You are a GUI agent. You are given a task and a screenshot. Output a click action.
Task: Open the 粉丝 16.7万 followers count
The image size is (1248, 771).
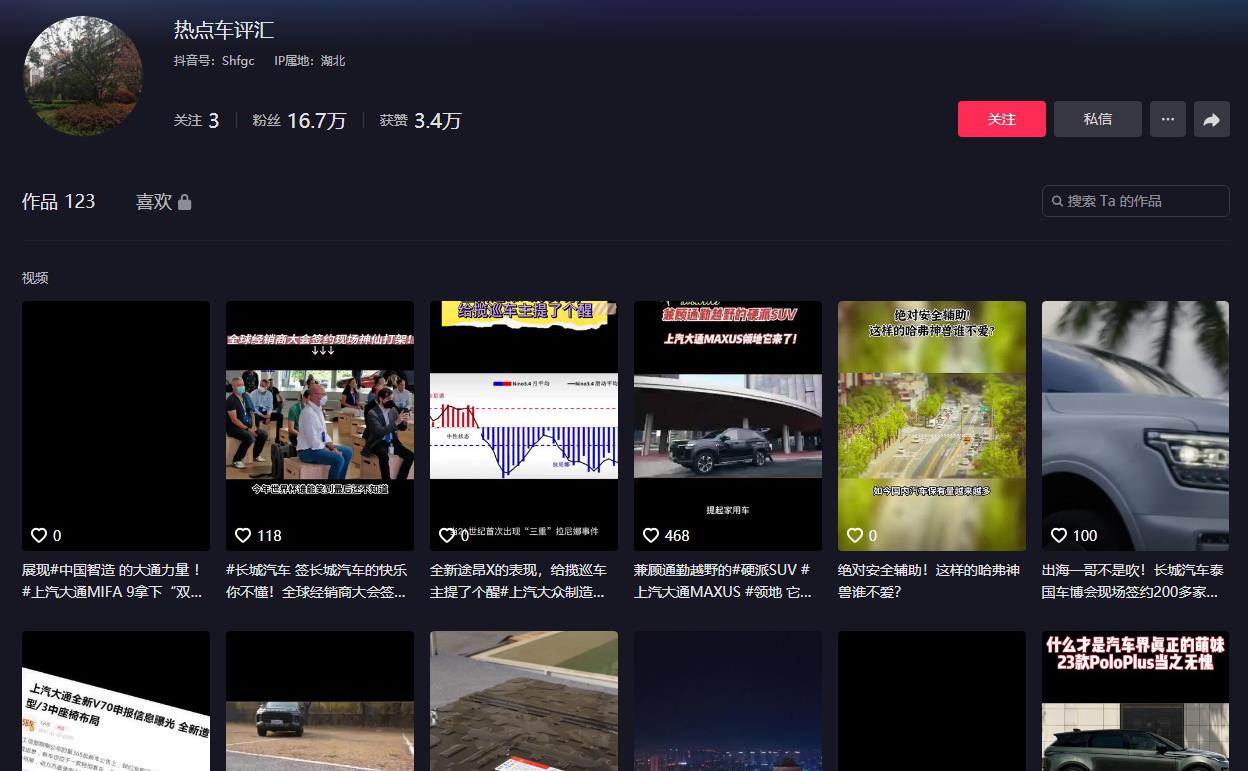click(x=299, y=120)
